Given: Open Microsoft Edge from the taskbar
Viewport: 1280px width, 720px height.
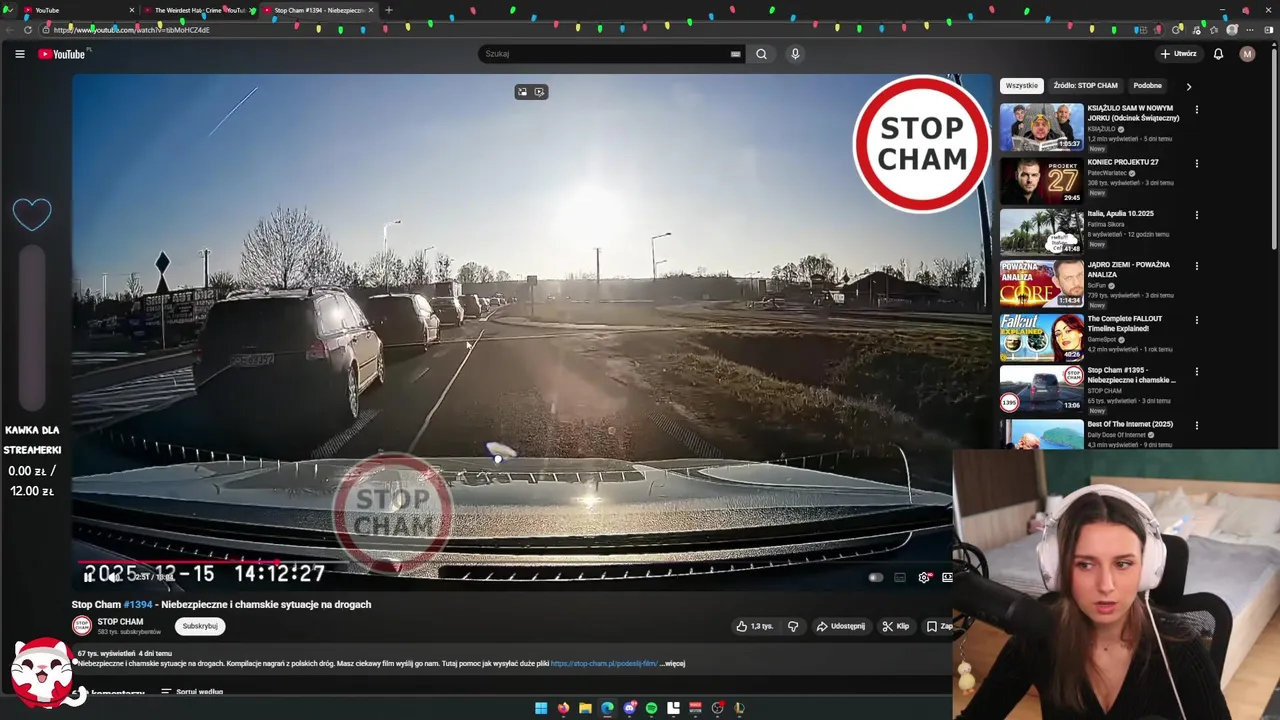Looking at the screenshot, I should pyautogui.click(x=607, y=708).
